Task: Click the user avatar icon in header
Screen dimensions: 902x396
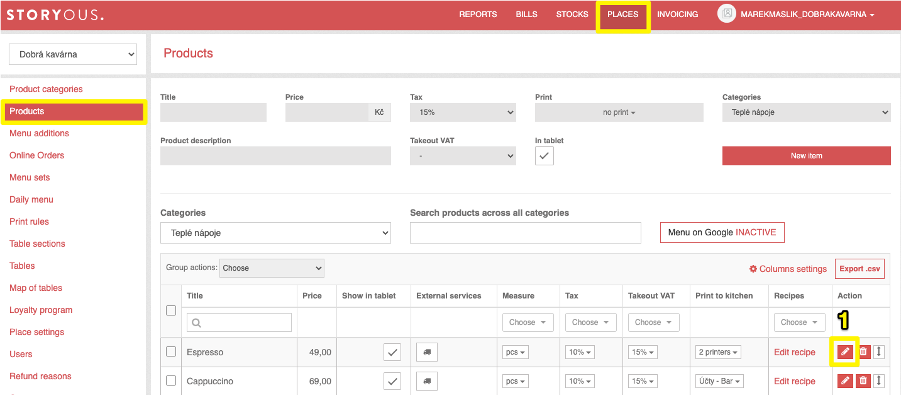Action: [x=727, y=14]
